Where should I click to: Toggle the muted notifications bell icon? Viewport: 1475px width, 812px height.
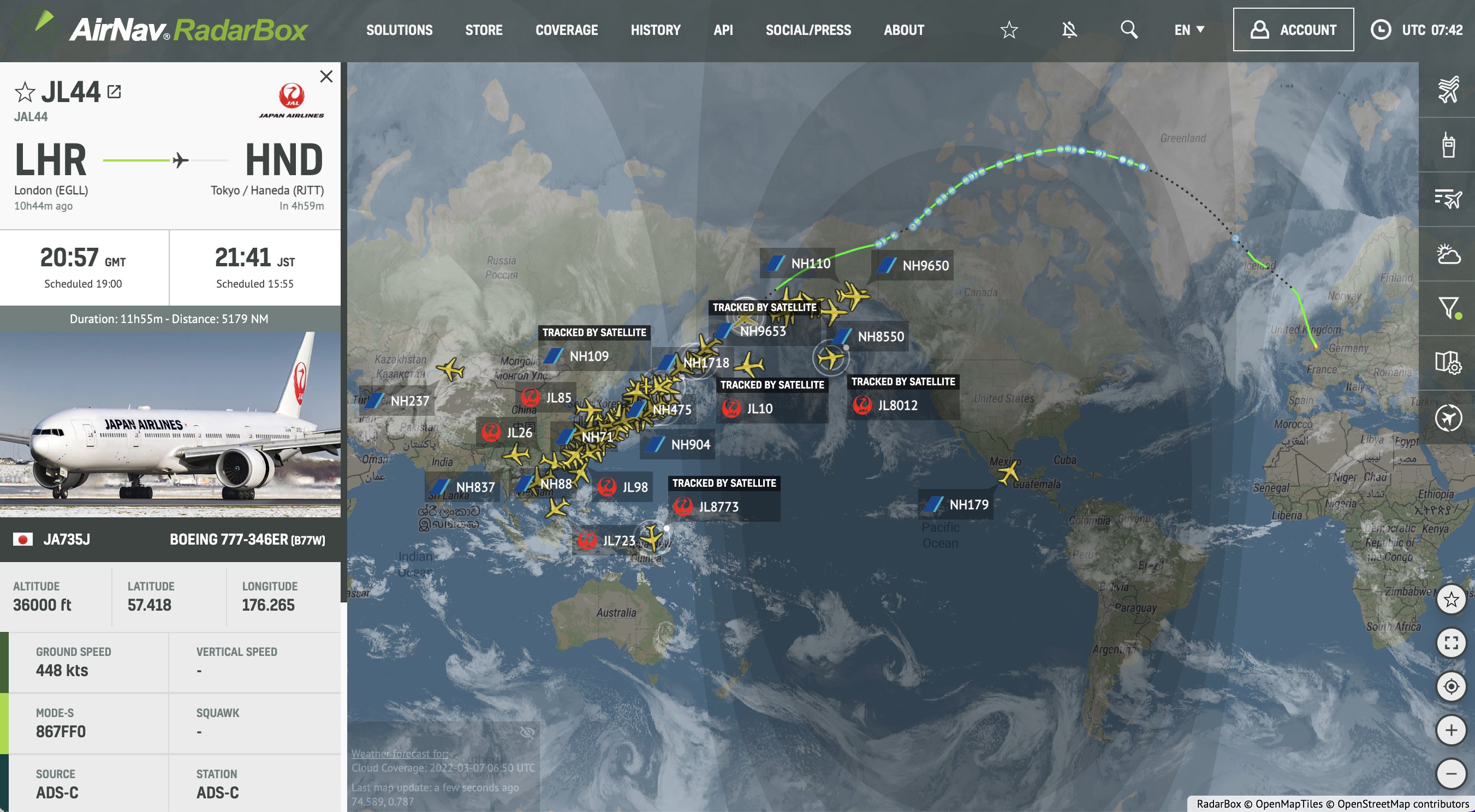(1069, 30)
